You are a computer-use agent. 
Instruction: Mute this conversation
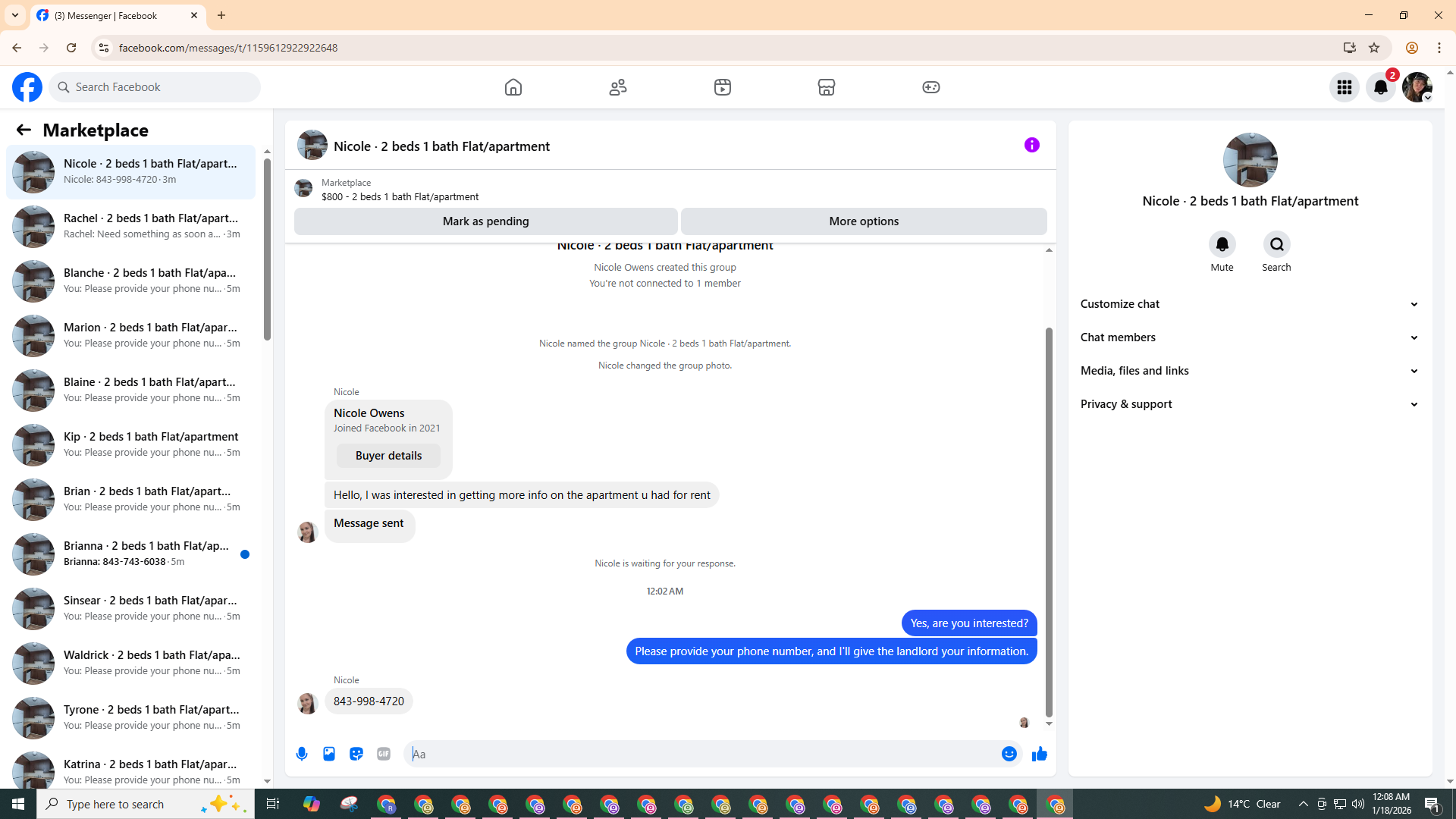[x=1222, y=245]
